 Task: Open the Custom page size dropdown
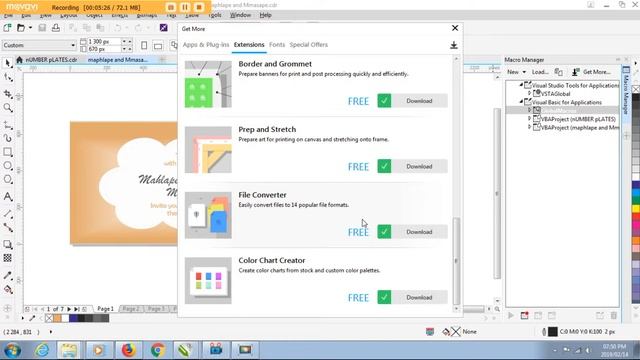(39, 45)
